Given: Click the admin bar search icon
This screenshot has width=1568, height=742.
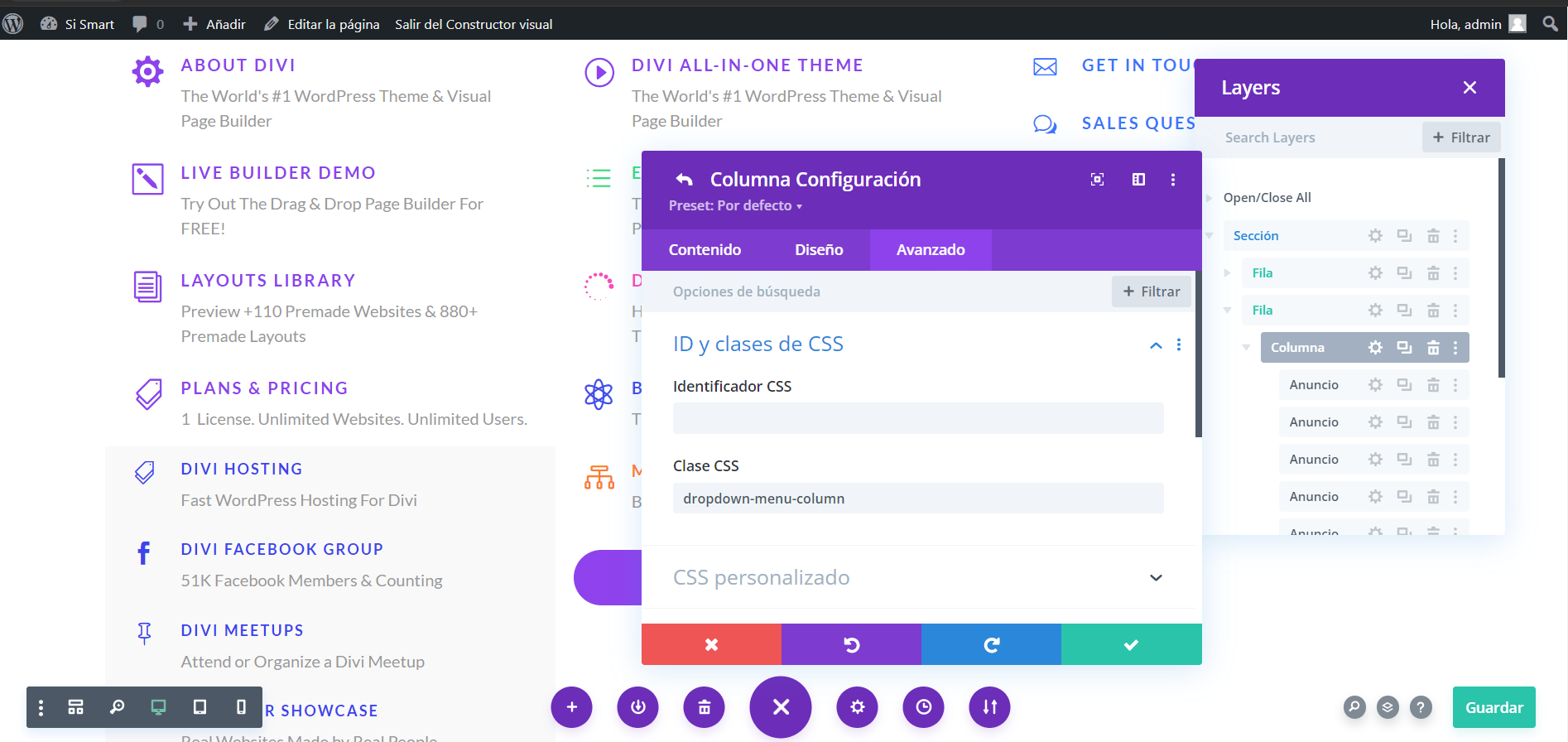Looking at the screenshot, I should coord(1550,24).
